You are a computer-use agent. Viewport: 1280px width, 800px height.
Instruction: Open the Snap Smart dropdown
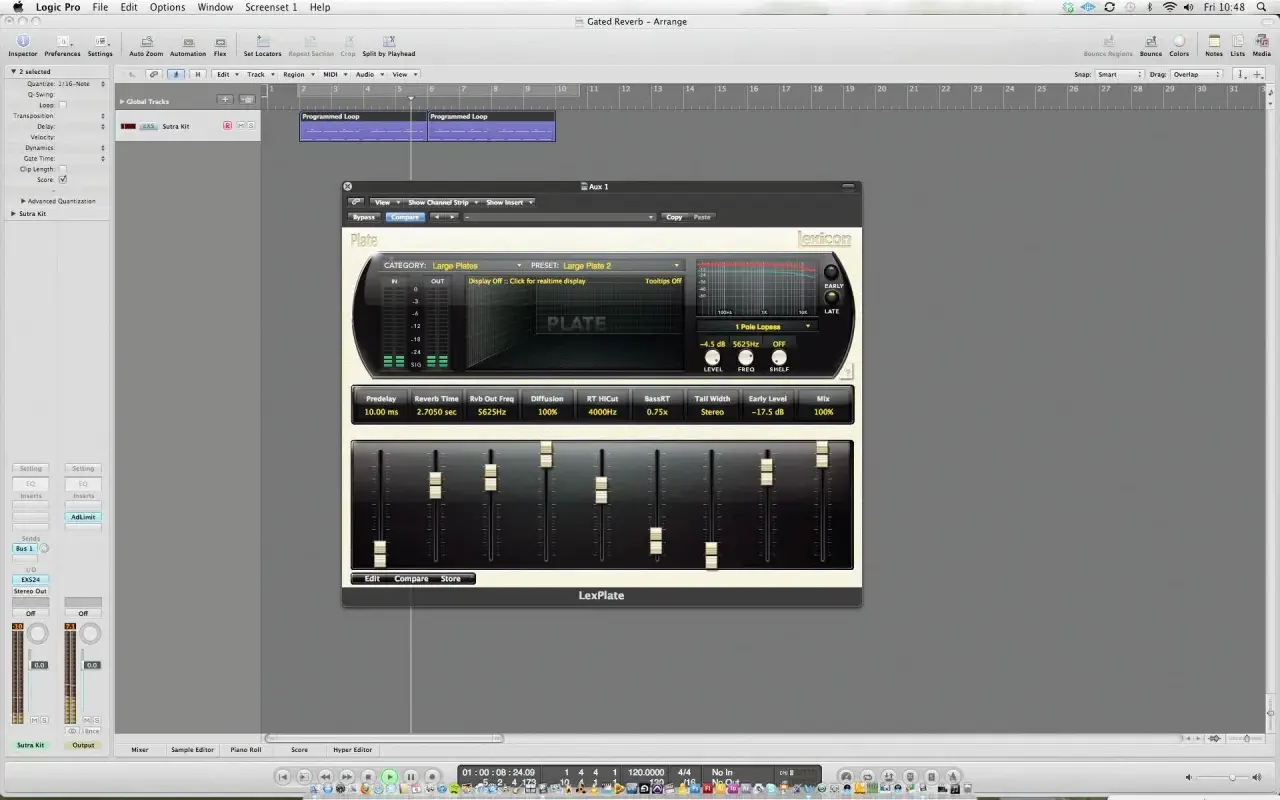tap(1119, 74)
